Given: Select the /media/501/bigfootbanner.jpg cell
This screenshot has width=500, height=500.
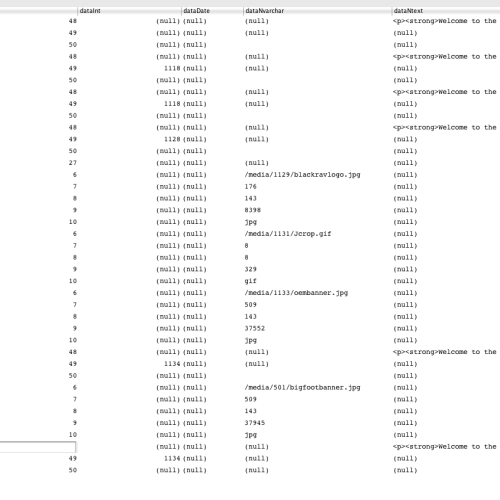Looking at the screenshot, I should click(302, 387).
